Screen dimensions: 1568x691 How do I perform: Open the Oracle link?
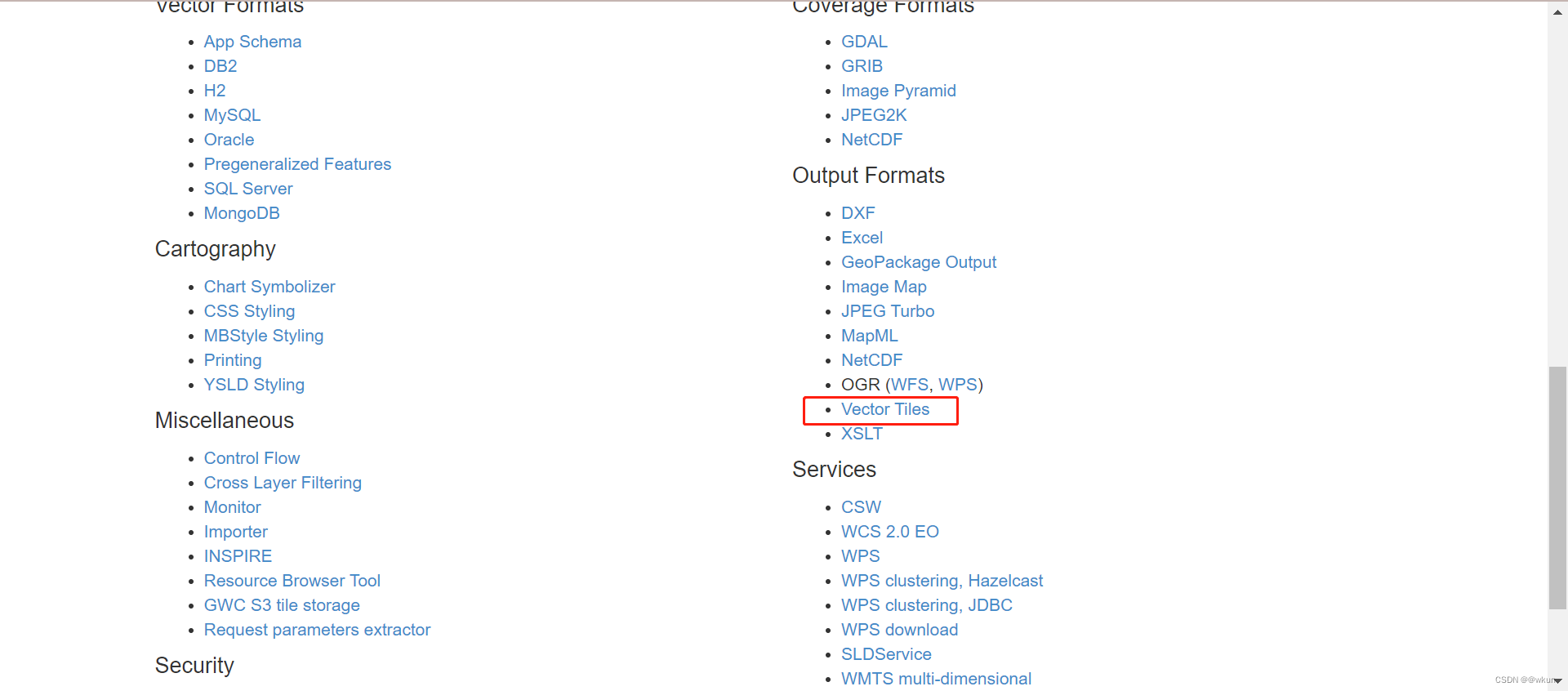(229, 140)
